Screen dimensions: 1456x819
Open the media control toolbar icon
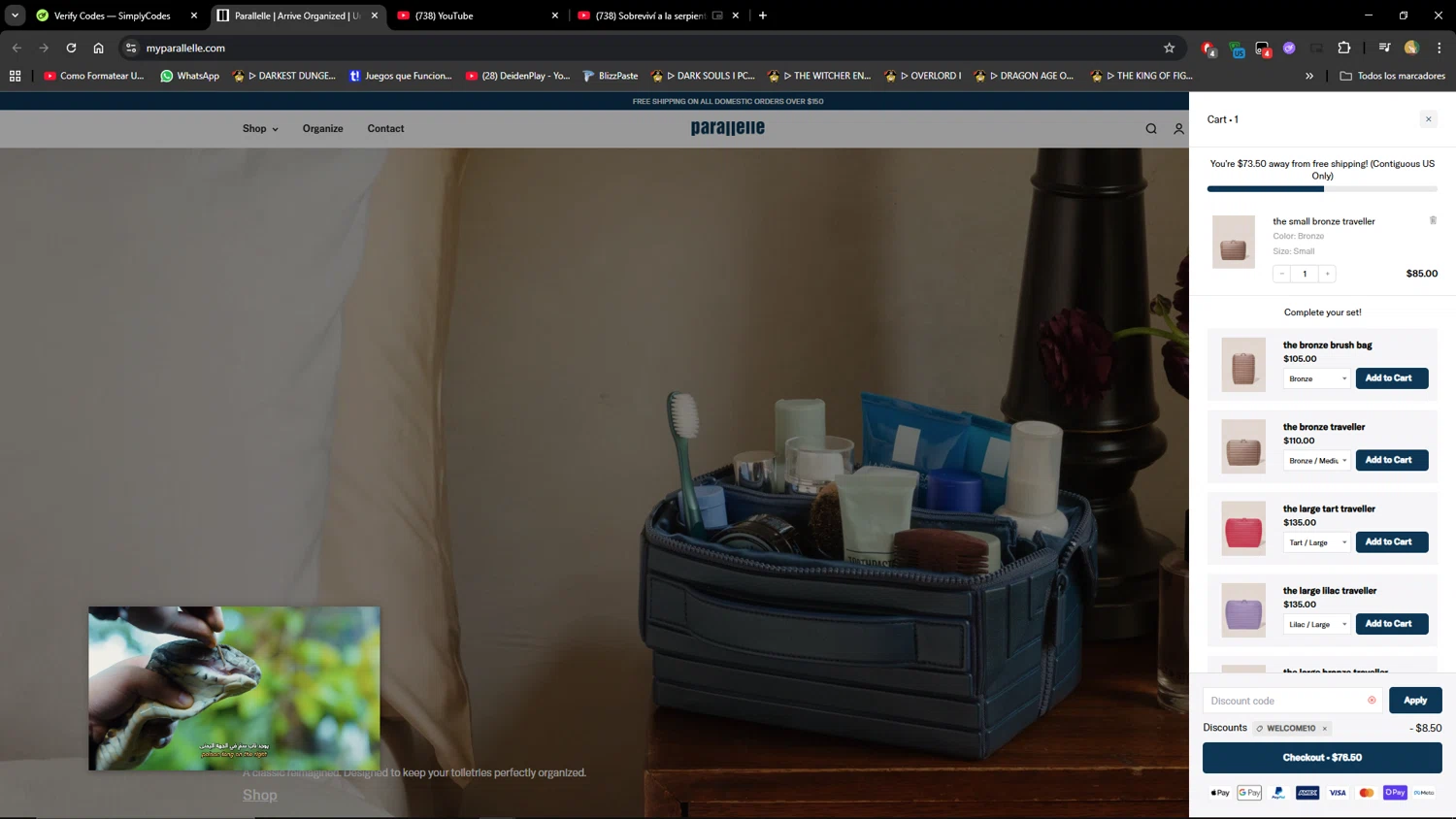(1384, 48)
